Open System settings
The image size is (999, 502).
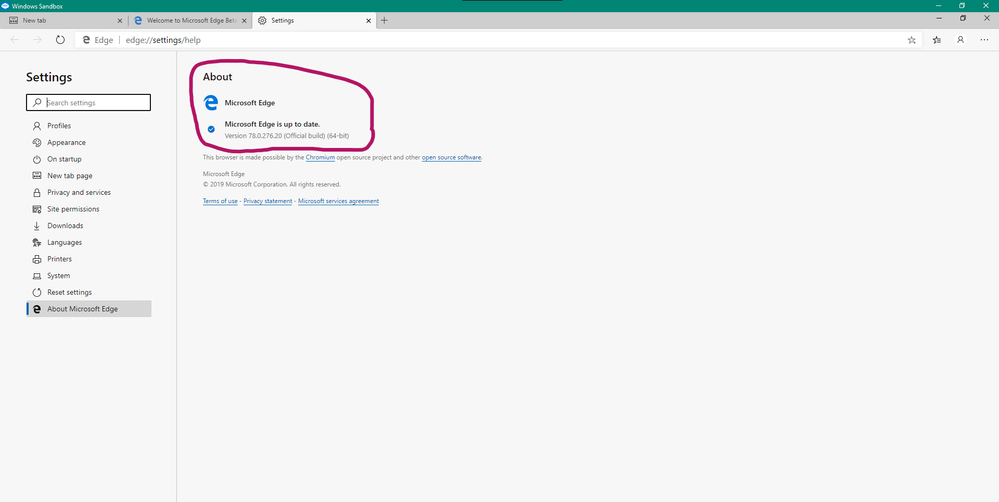pyautogui.click(x=89, y=275)
